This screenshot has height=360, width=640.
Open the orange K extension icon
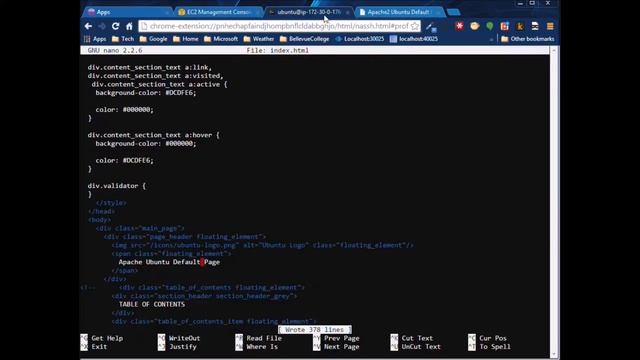[520, 26]
